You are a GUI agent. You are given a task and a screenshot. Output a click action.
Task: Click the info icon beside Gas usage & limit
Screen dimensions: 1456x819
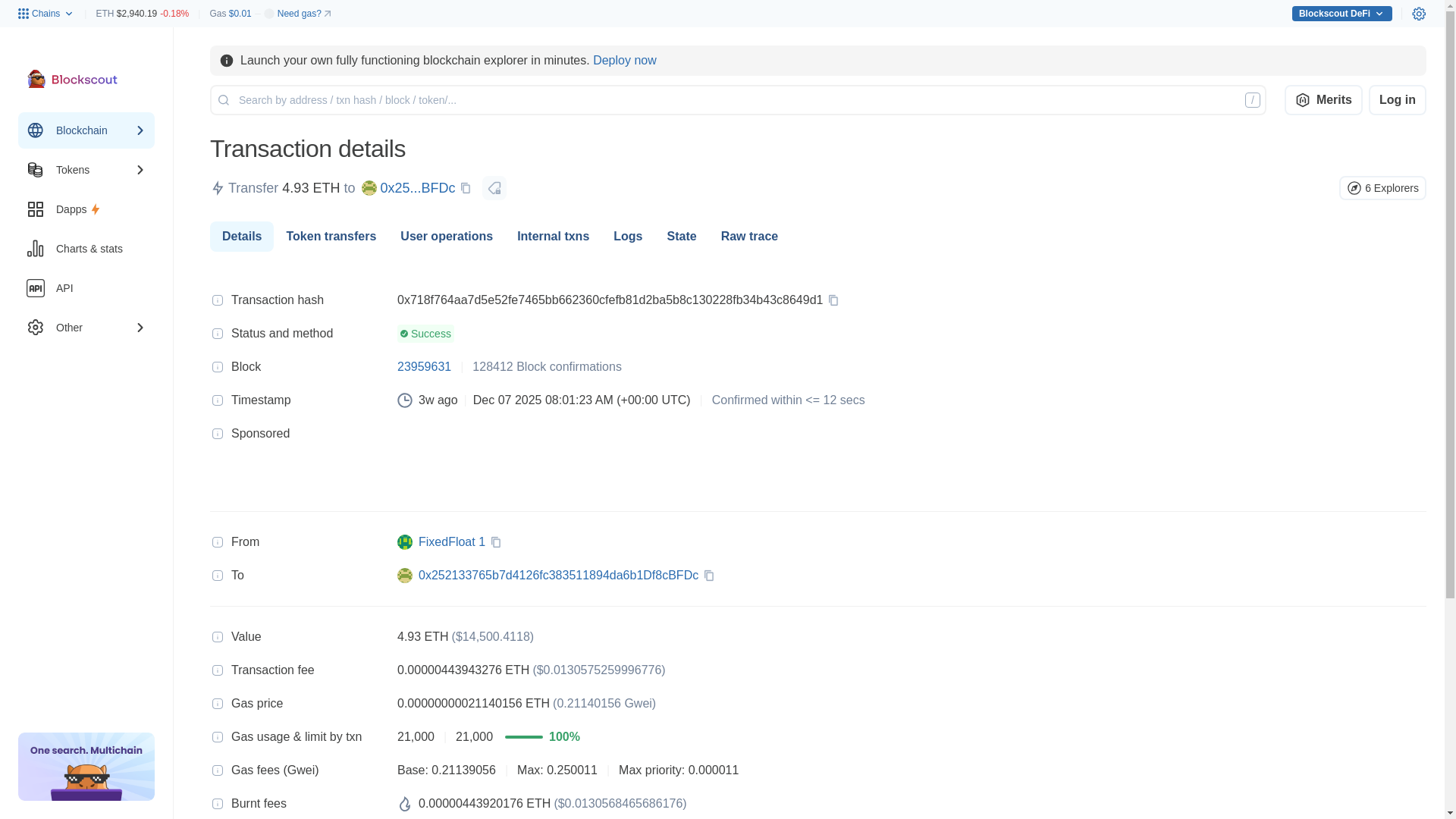218,737
